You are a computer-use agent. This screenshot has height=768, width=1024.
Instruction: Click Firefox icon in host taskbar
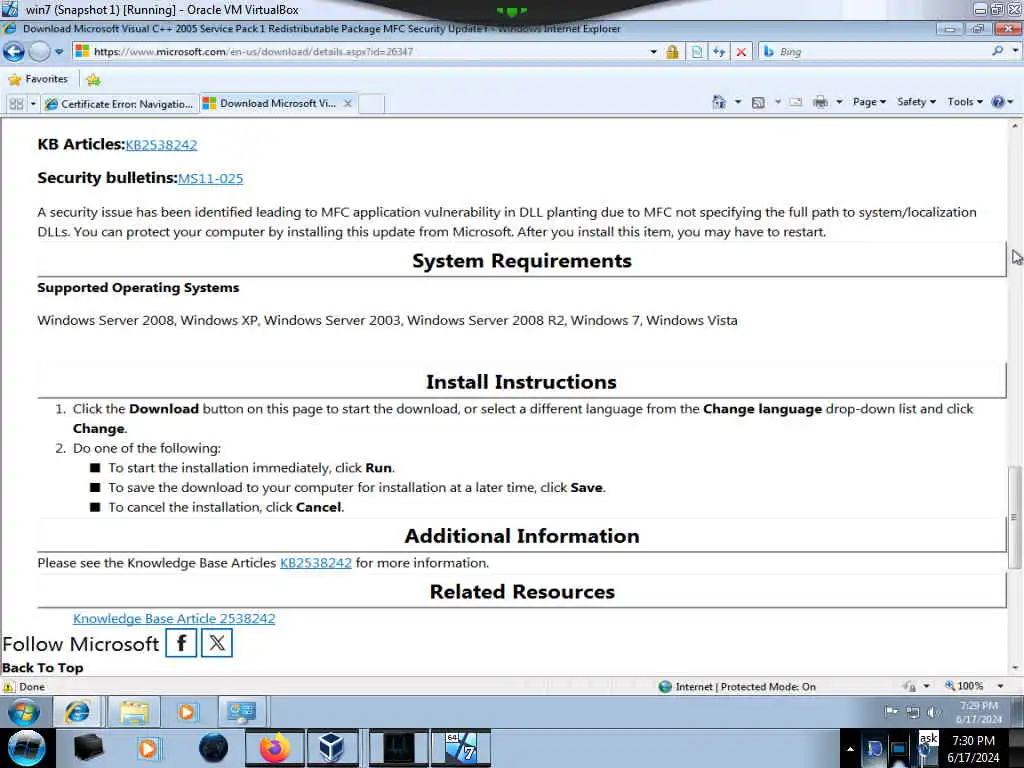pos(275,748)
